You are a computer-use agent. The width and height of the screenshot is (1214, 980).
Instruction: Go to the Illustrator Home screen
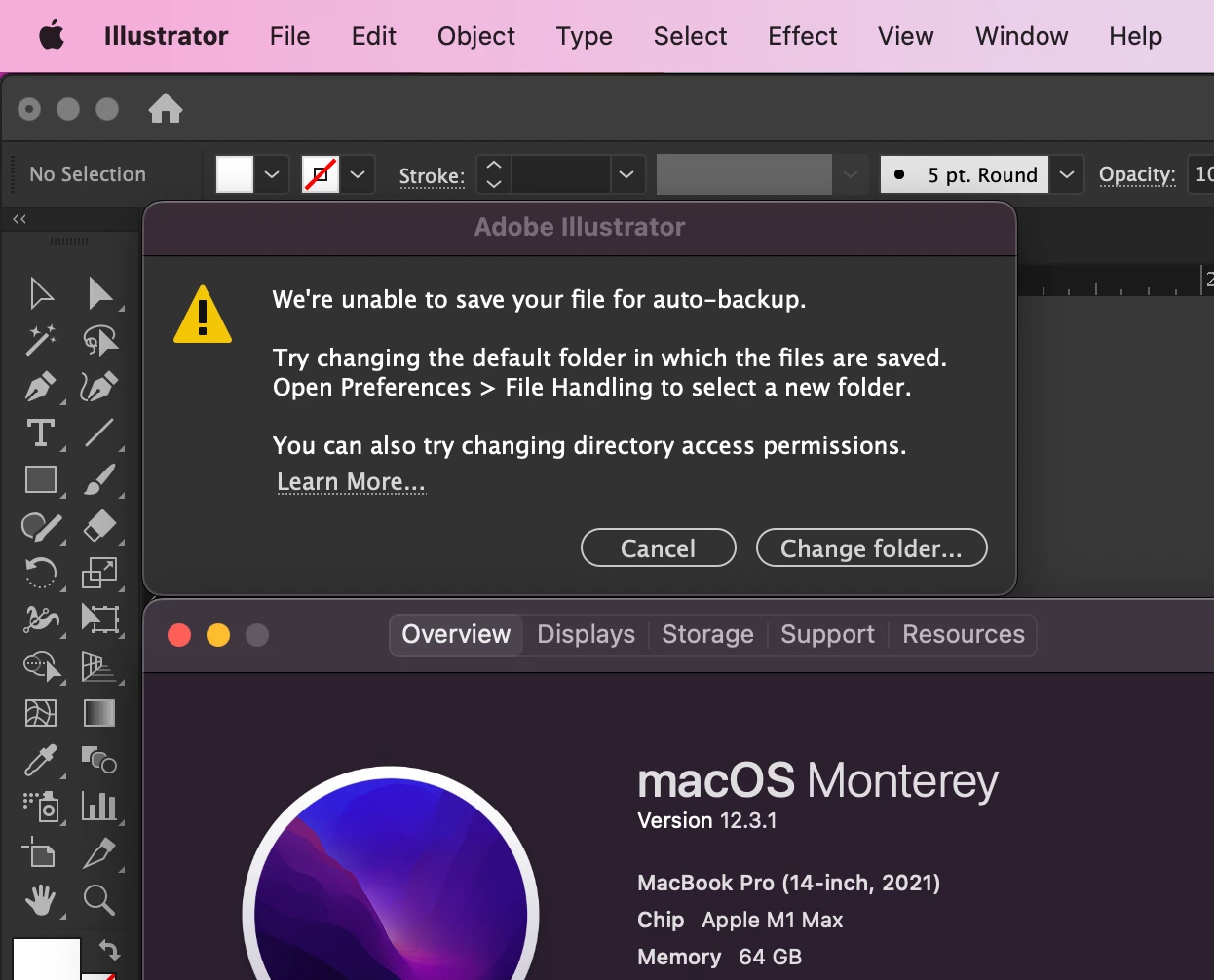(166, 108)
